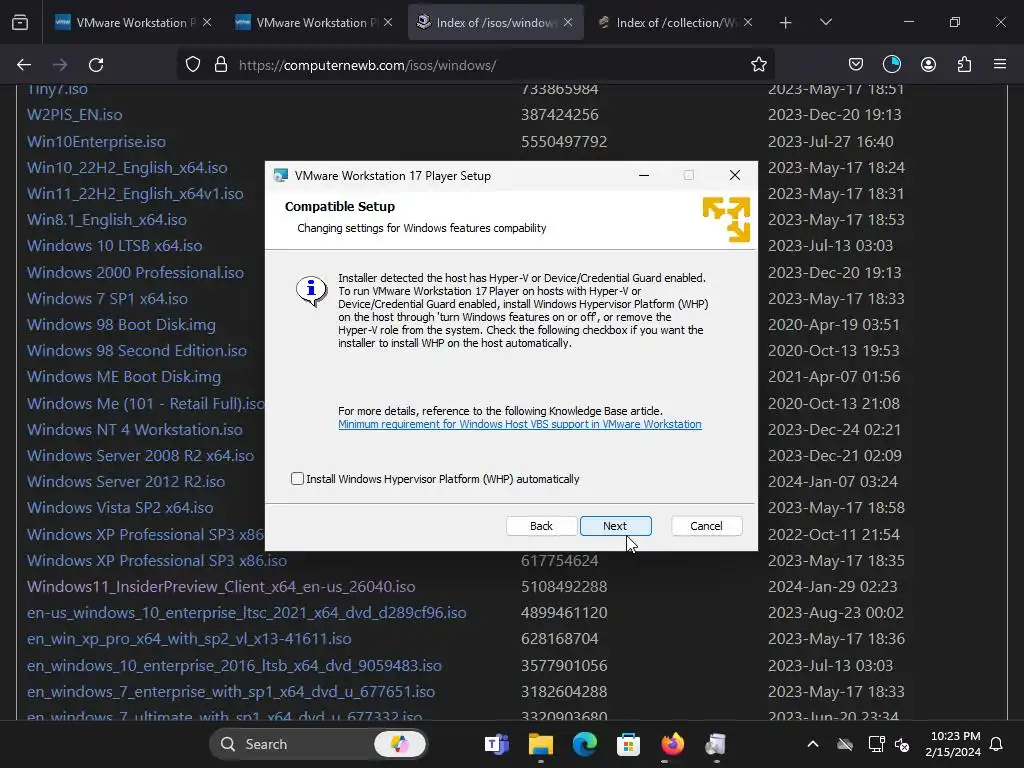
Task: Open the shield tracking protection icon
Action: pyautogui.click(x=193, y=65)
